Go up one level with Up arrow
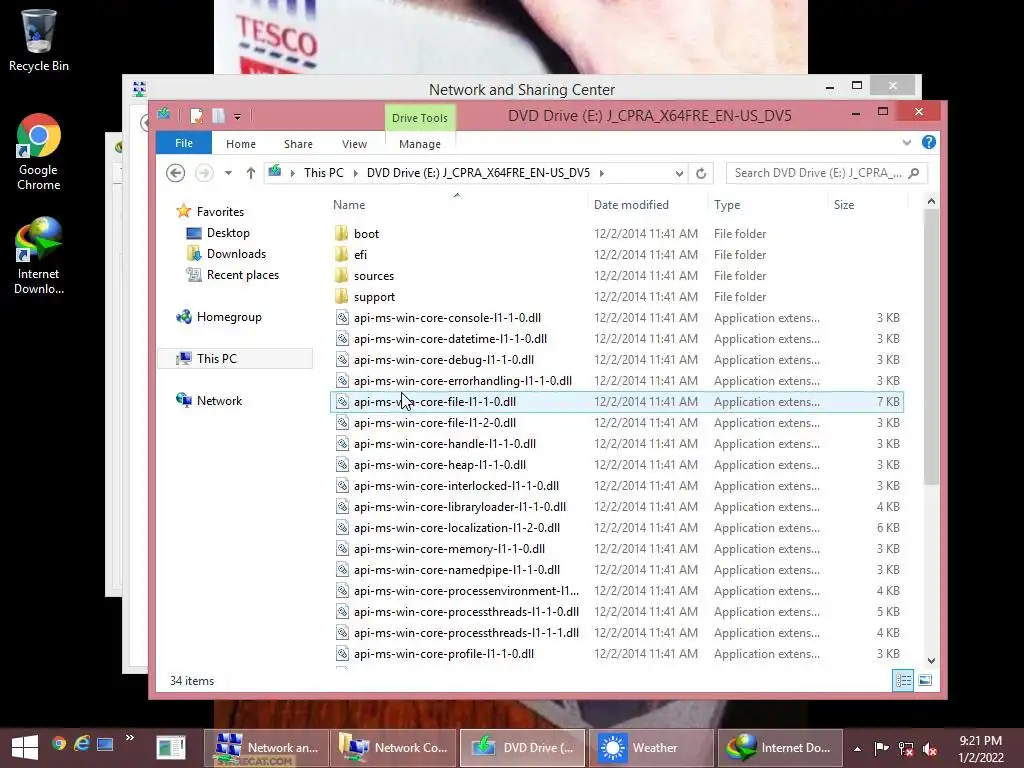Screen dimensions: 1024x768 (x=251, y=173)
